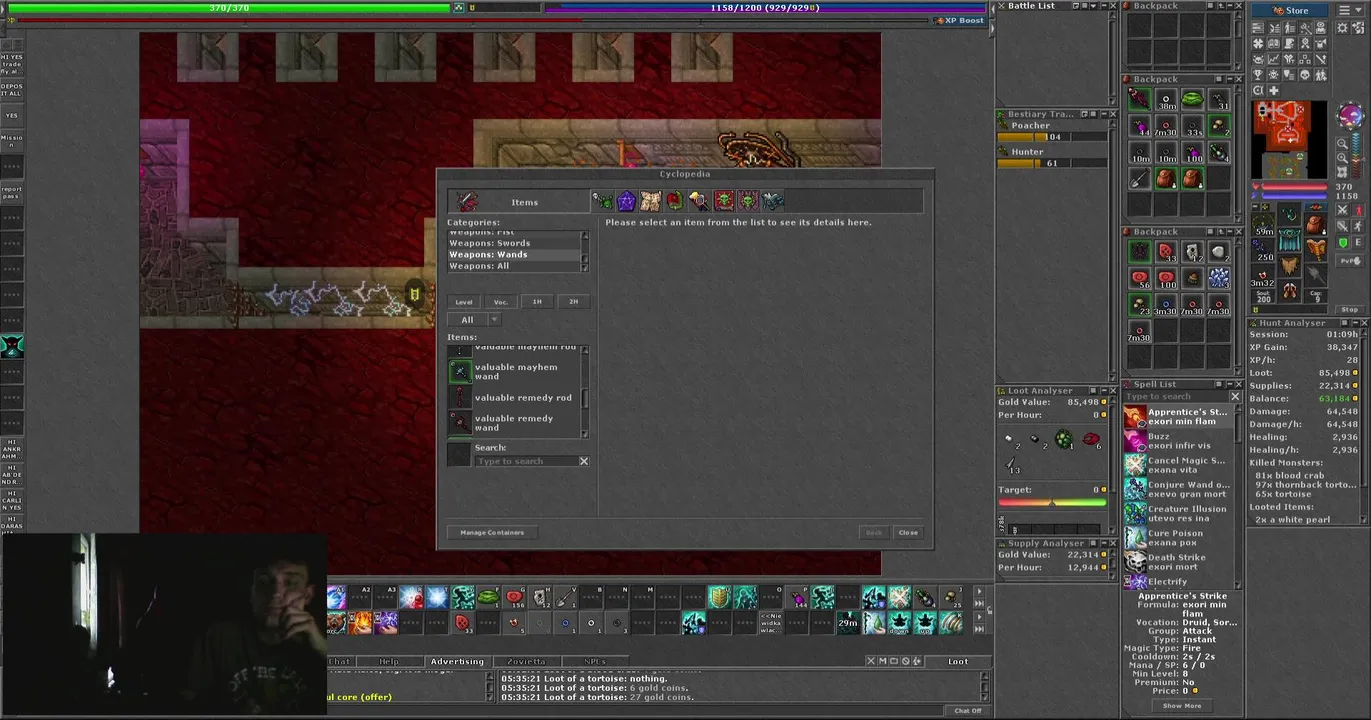Toggle the 1H filter button
The image size is (1371, 720).
pyautogui.click(x=537, y=302)
